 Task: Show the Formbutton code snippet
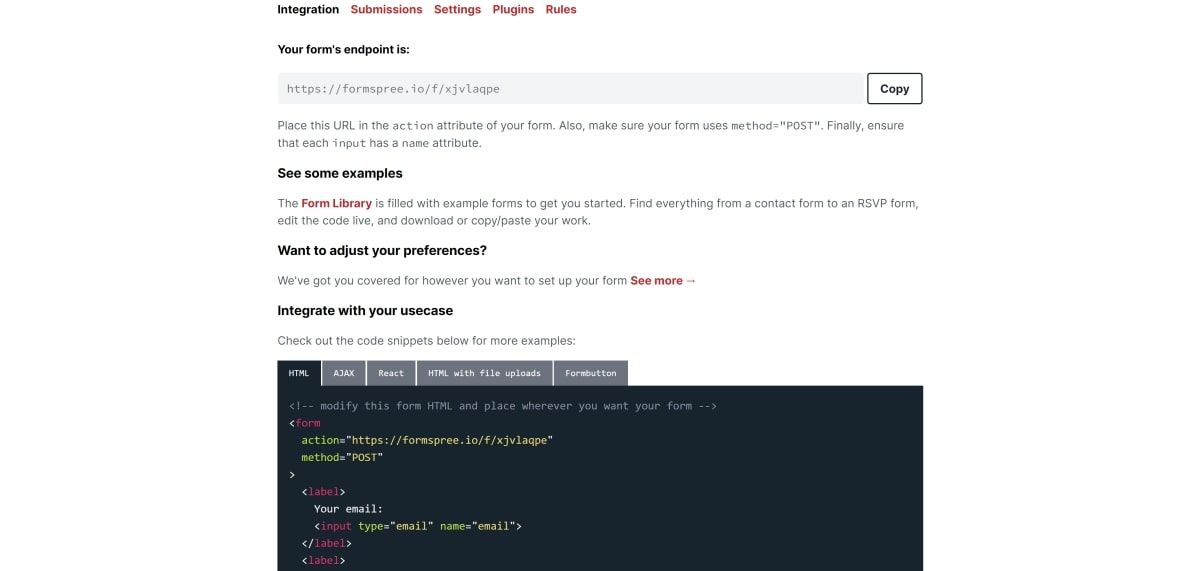click(590, 373)
